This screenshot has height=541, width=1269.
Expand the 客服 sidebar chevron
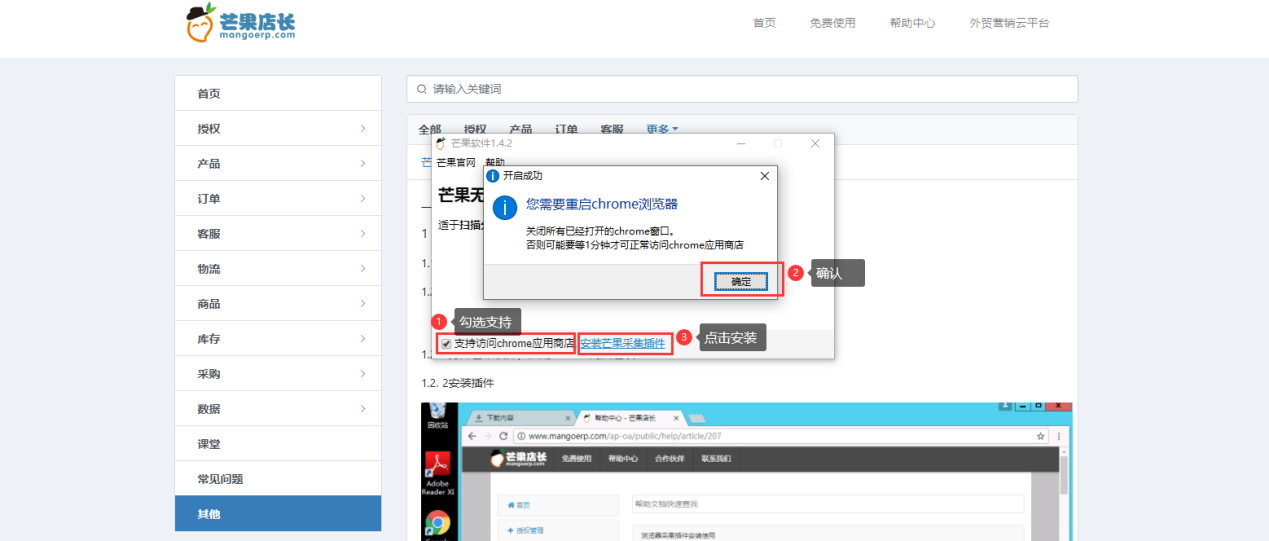tap(363, 234)
